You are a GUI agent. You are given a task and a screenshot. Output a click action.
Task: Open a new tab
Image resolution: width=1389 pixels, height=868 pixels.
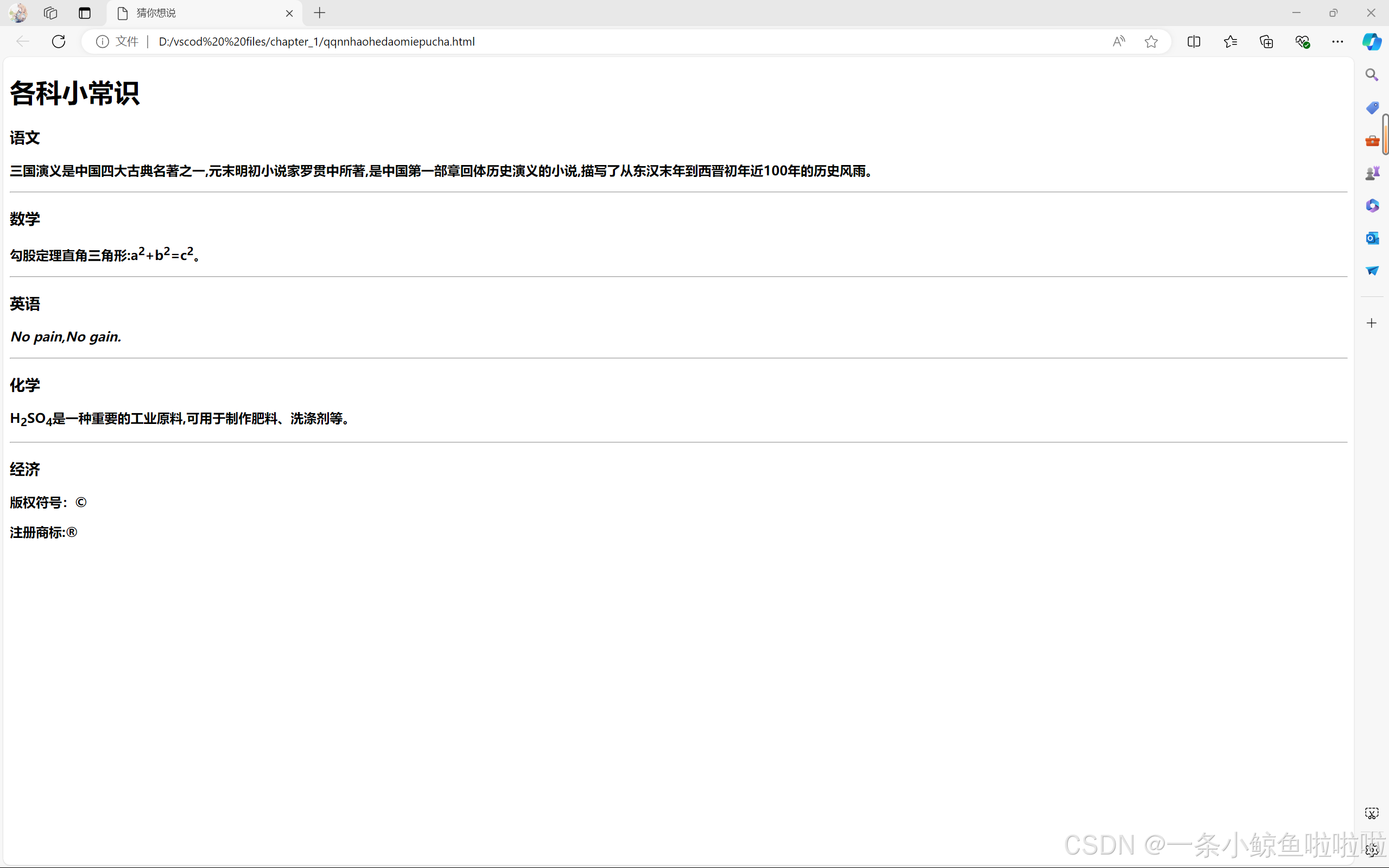click(x=320, y=12)
